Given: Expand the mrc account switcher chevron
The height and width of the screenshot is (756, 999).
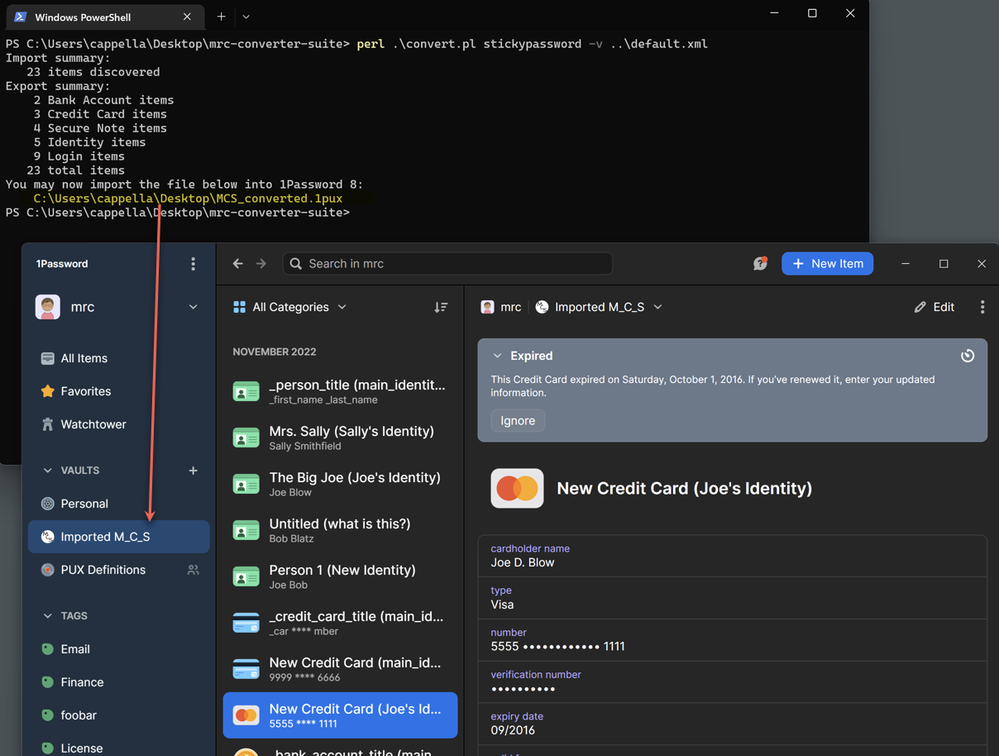Looking at the screenshot, I should [x=193, y=307].
